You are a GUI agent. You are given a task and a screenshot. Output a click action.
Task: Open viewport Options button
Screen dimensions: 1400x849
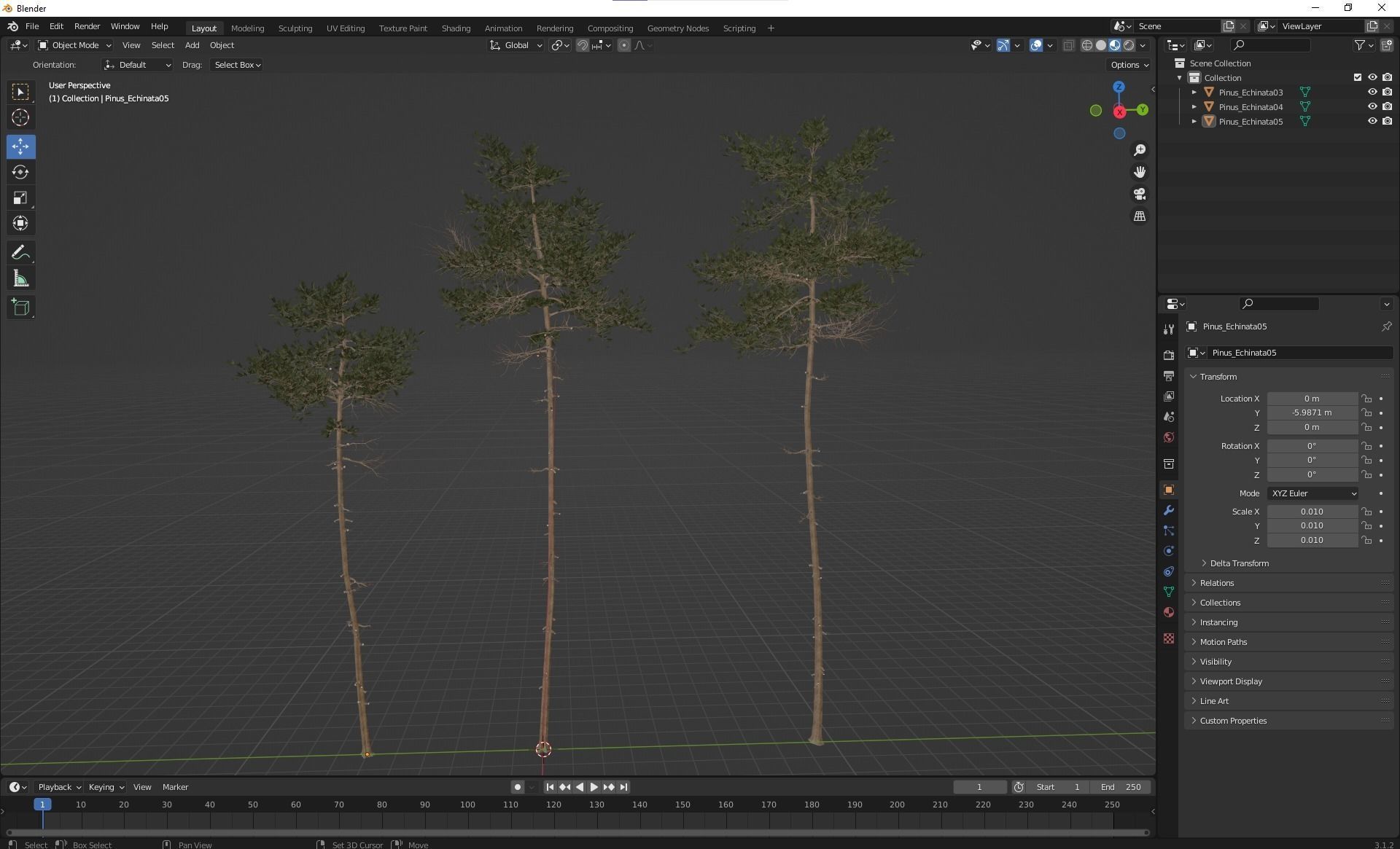tap(1129, 65)
